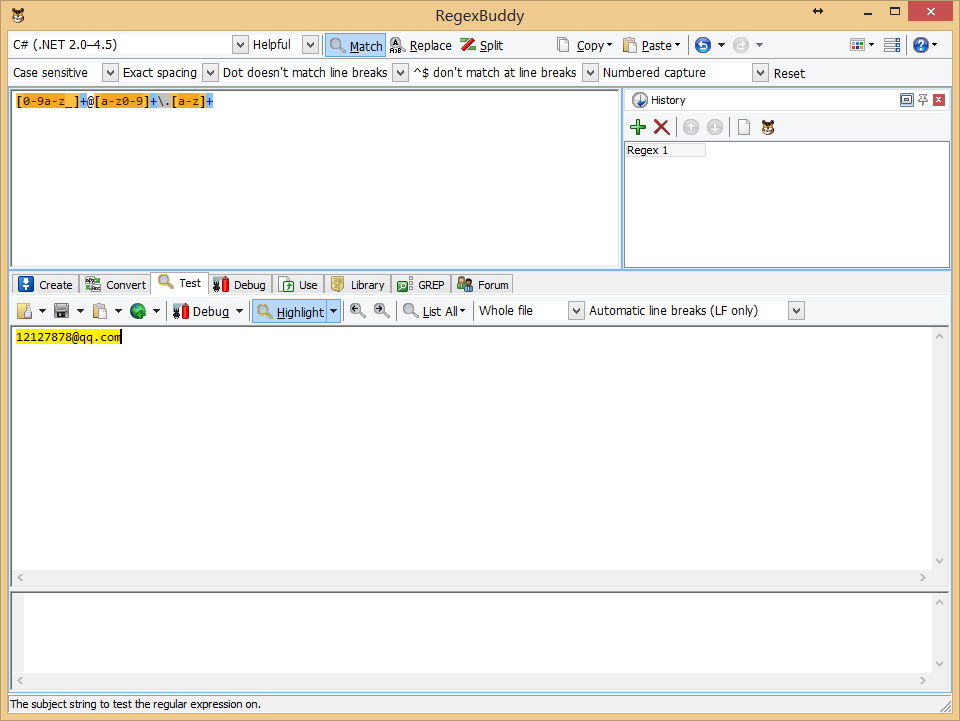This screenshot has height=721, width=960.
Task: Open the Help question mark icon
Action: tap(920, 45)
